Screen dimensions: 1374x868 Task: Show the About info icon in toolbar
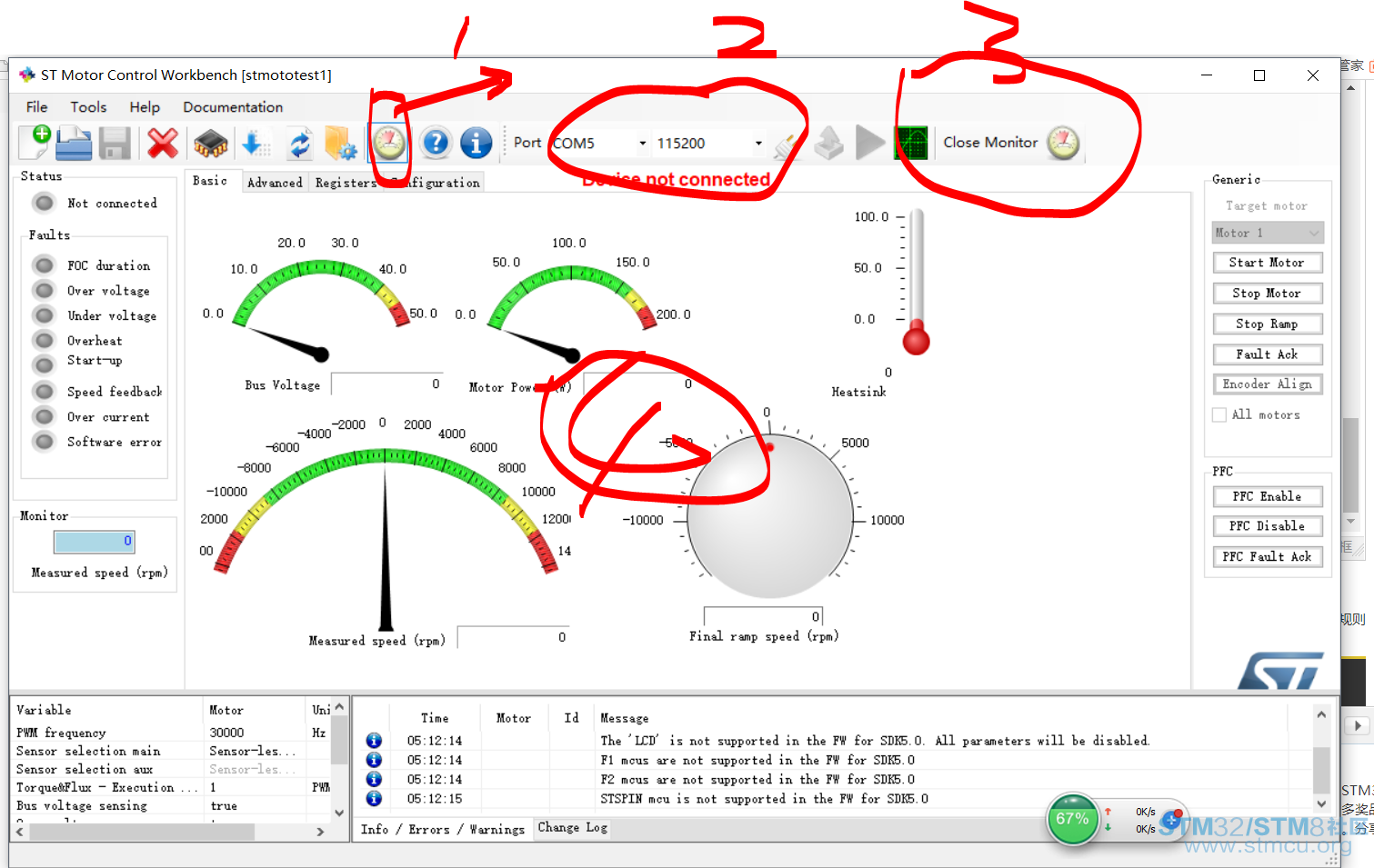click(476, 143)
